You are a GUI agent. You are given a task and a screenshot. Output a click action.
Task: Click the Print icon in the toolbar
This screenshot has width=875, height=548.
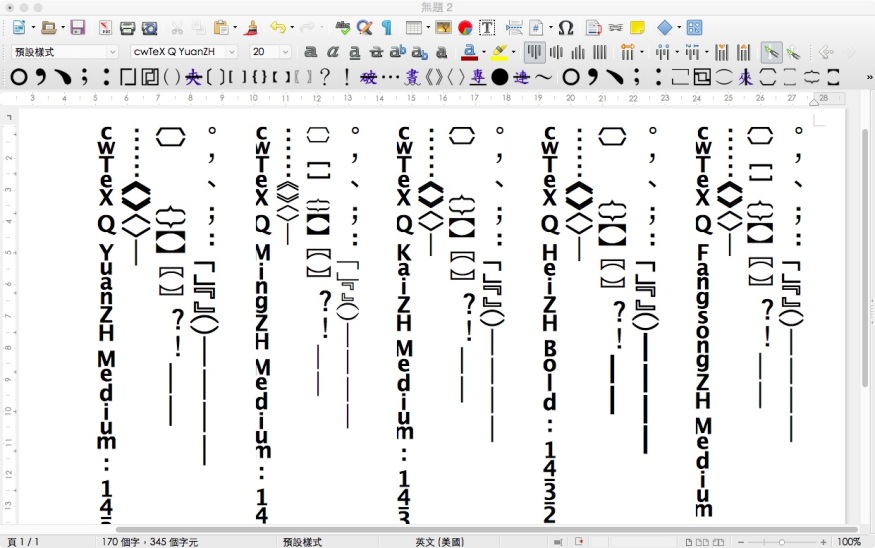point(127,28)
